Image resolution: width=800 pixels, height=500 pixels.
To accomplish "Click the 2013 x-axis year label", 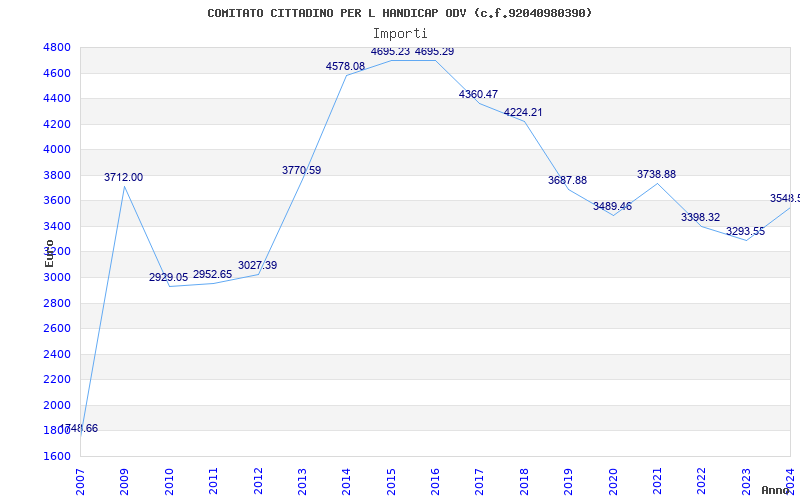I will click(302, 482).
